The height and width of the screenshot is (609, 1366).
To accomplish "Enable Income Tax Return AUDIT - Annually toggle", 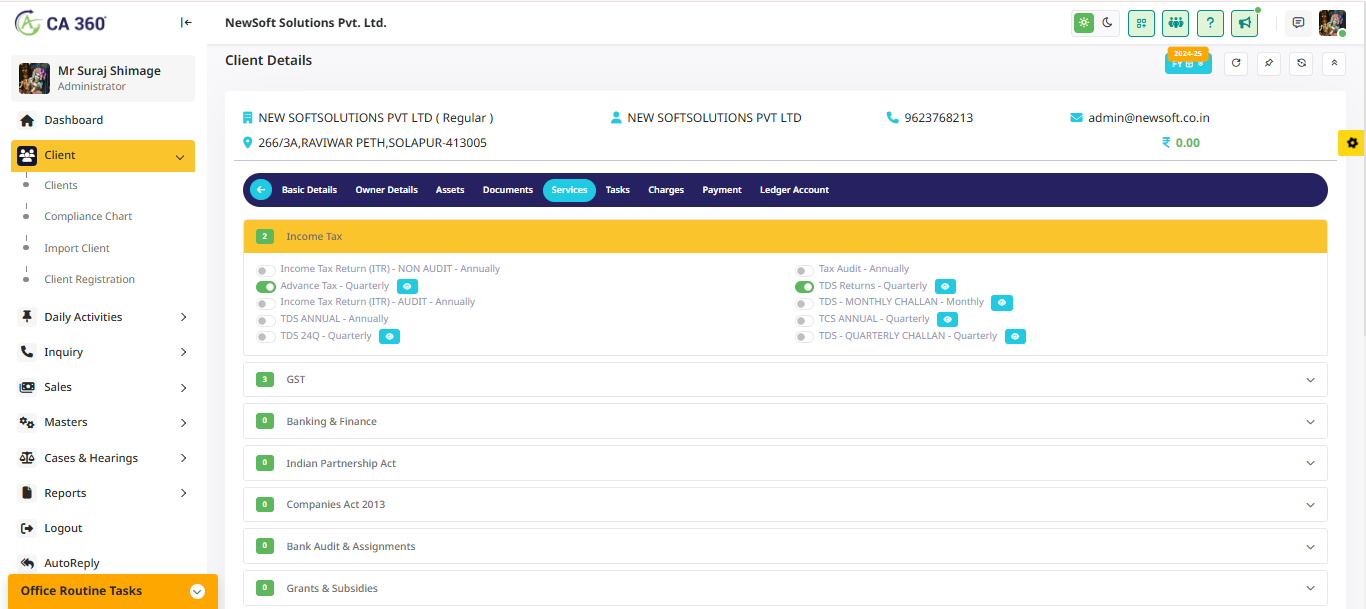I will 265,303.
